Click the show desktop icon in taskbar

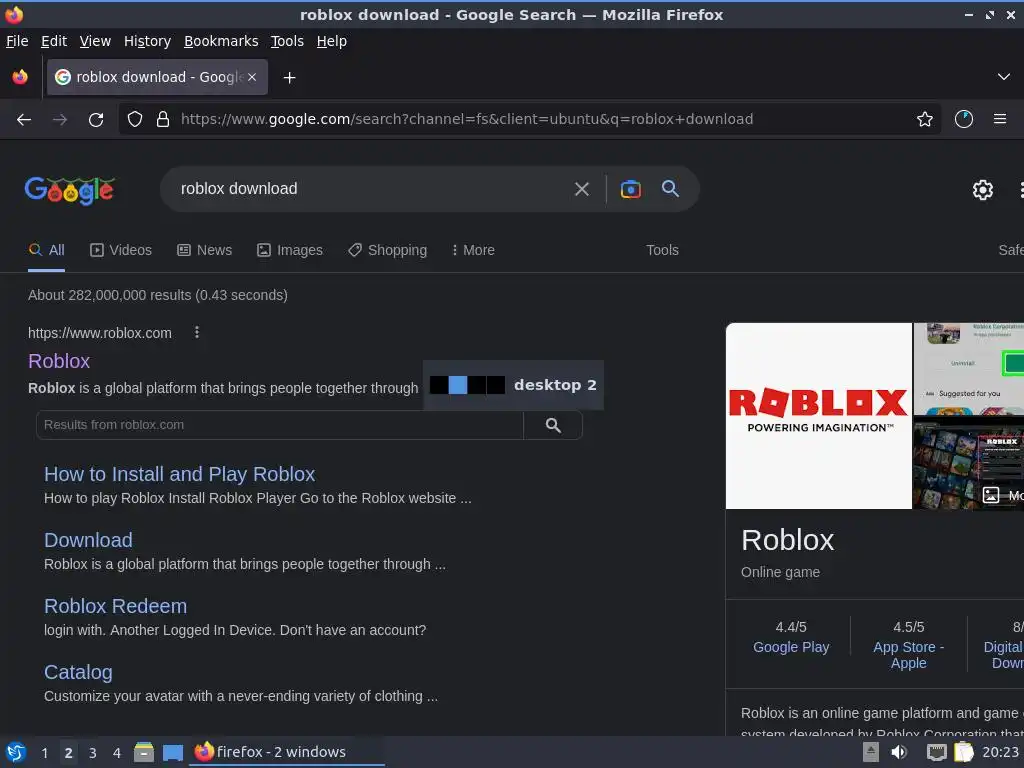172,752
